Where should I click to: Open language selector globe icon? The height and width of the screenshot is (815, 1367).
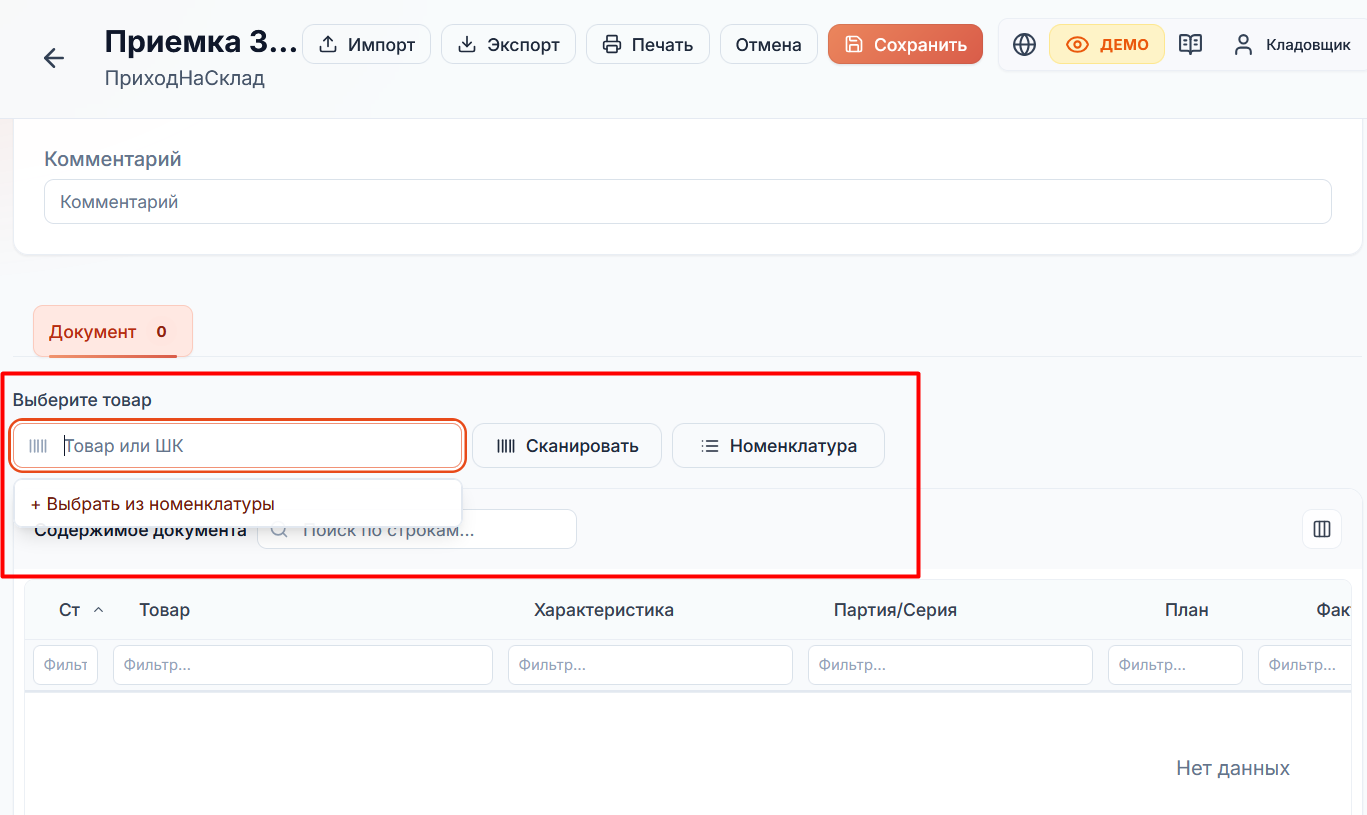point(1024,44)
